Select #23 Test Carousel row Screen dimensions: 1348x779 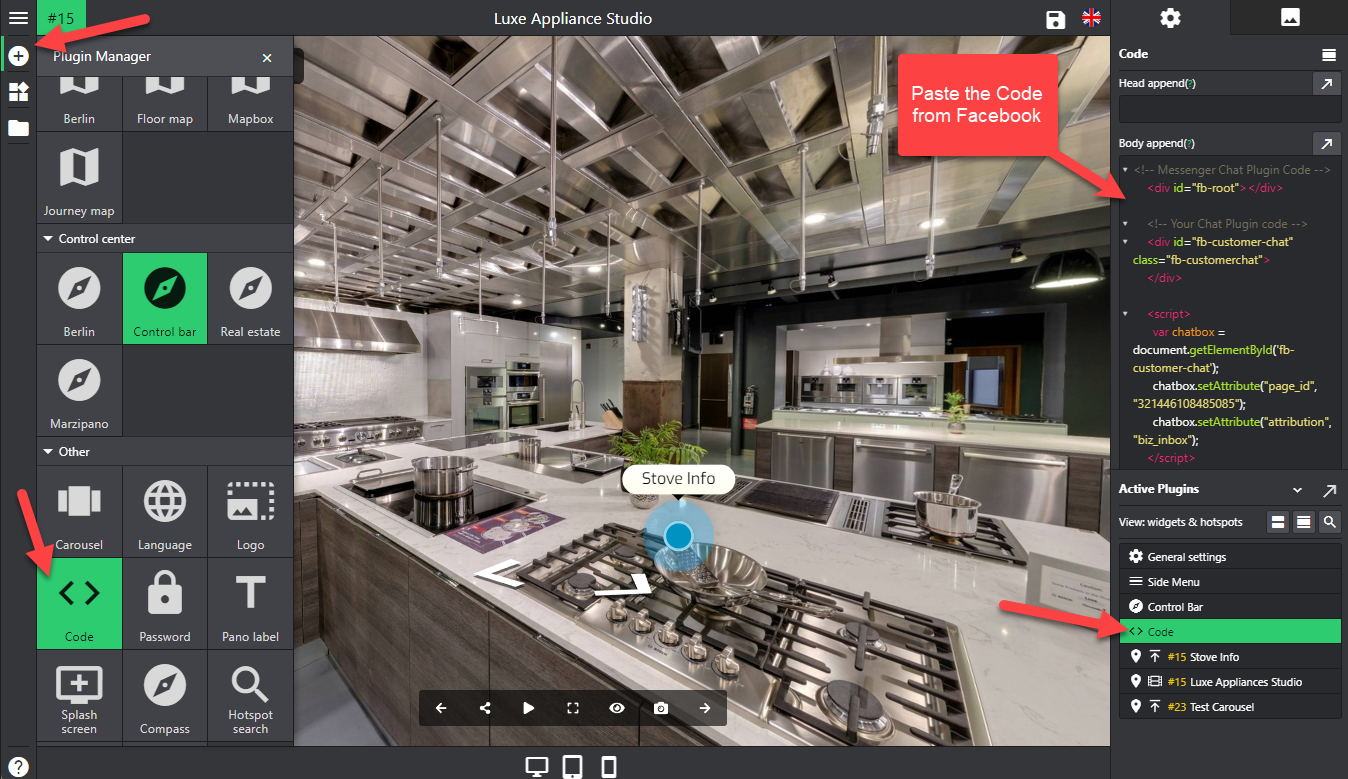coord(1230,707)
